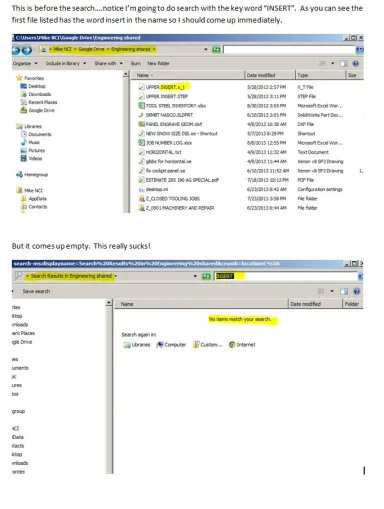Search again in Libraries
Viewport: 384px width, 509px height.
(x=137, y=345)
